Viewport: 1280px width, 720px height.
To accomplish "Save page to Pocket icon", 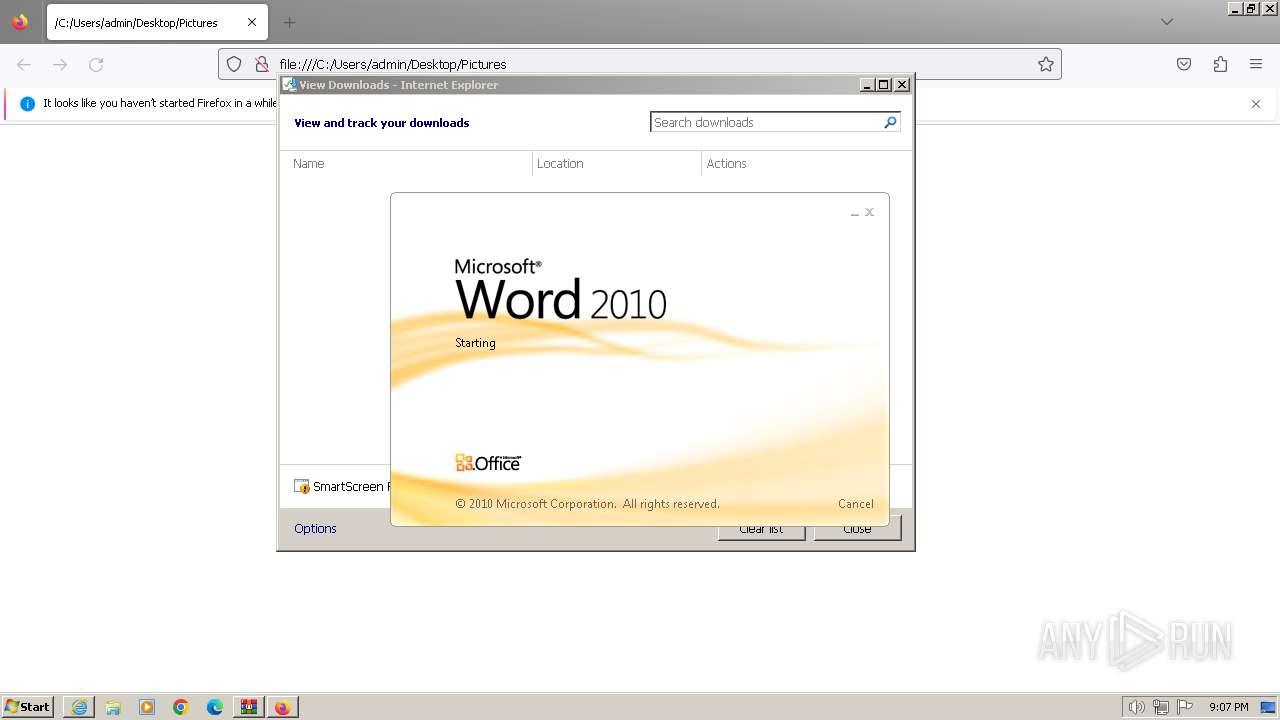I will (1184, 64).
